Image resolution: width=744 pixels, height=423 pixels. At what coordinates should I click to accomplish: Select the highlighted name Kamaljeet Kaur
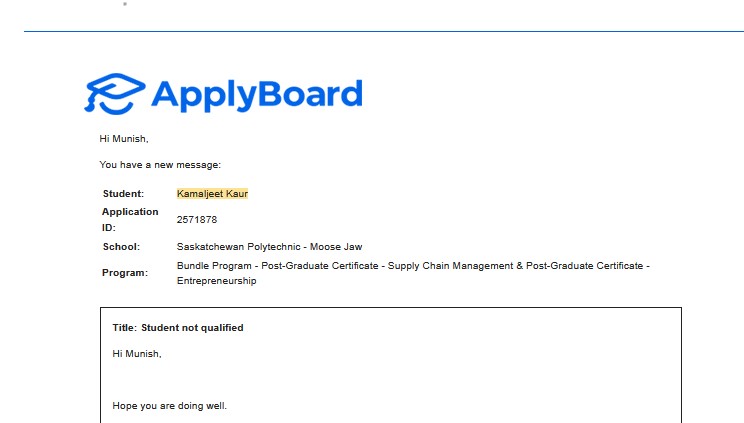click(x=212, y=193)
